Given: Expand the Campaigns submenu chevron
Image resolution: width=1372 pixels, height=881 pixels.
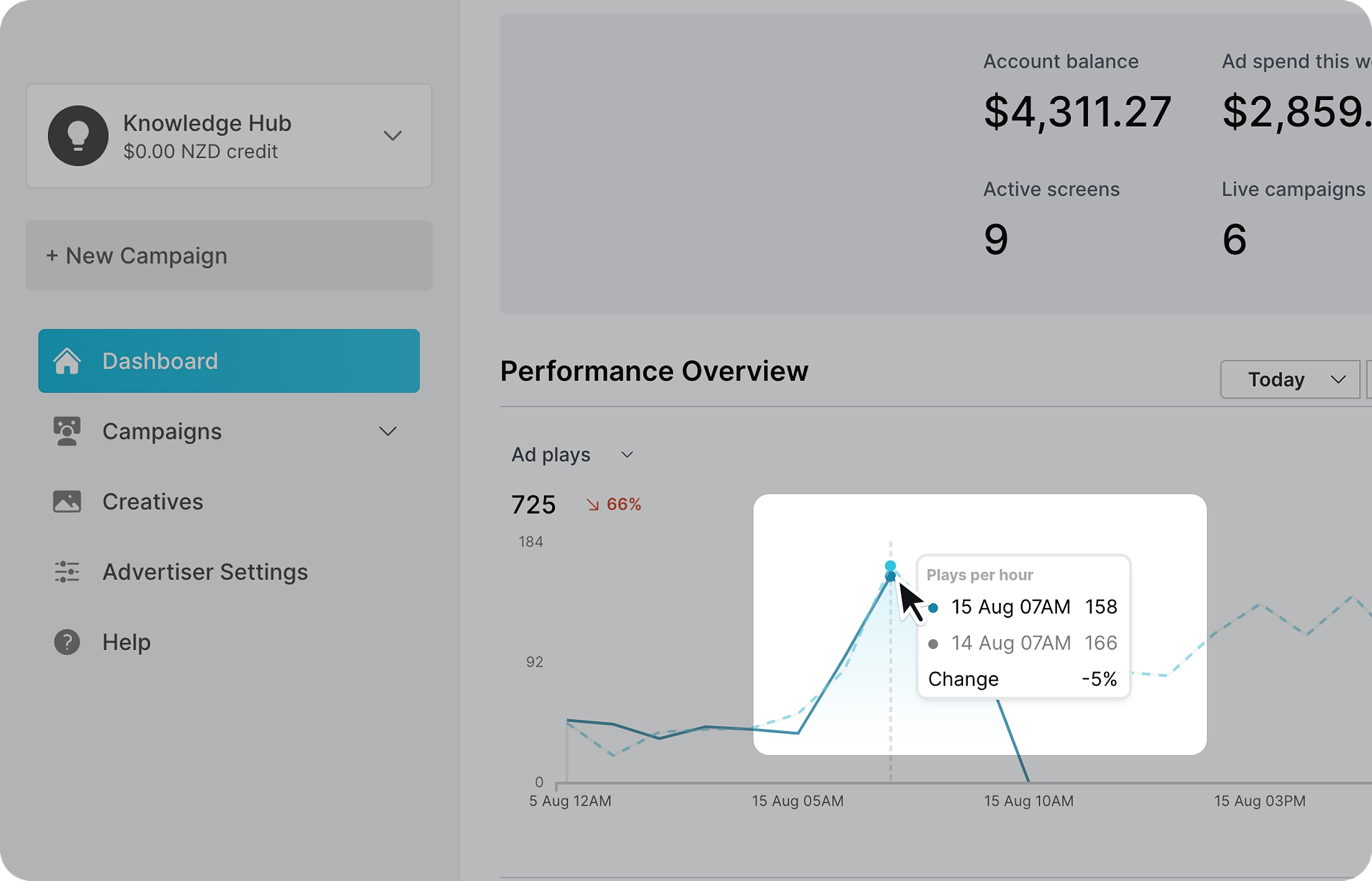Looking at the screenshot, I should (388, 431).
